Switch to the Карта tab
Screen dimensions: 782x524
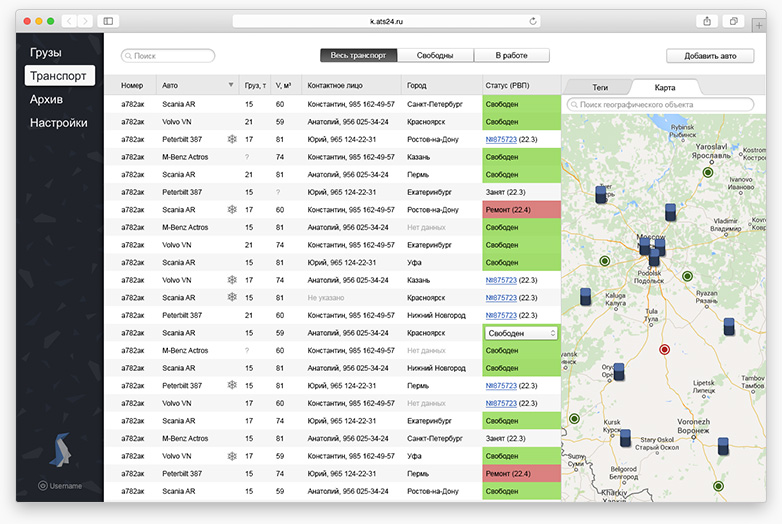pos(665,87)
